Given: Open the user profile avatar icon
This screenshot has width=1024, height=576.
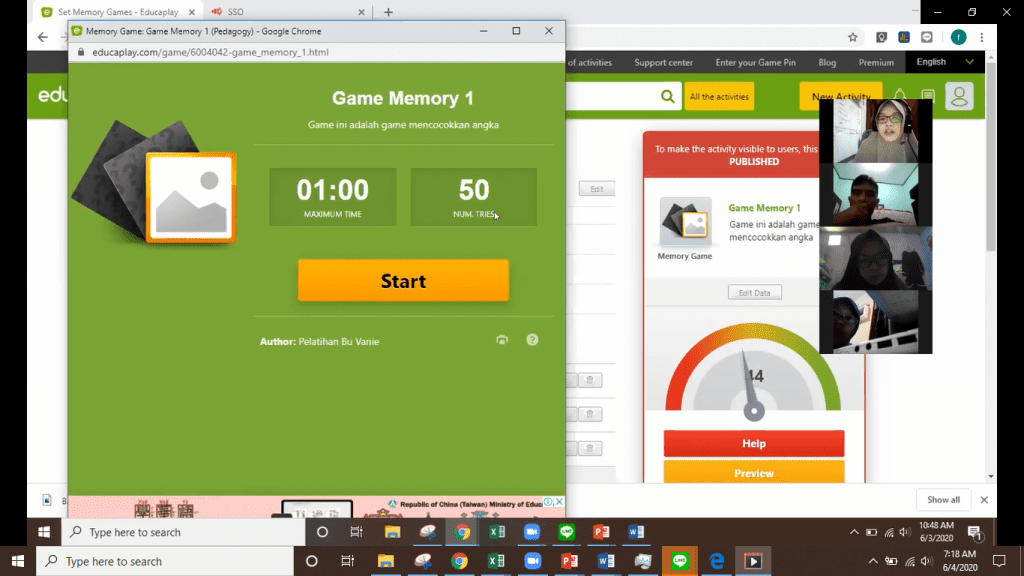Looking at the screenshot, I should [x=959, y=96].
